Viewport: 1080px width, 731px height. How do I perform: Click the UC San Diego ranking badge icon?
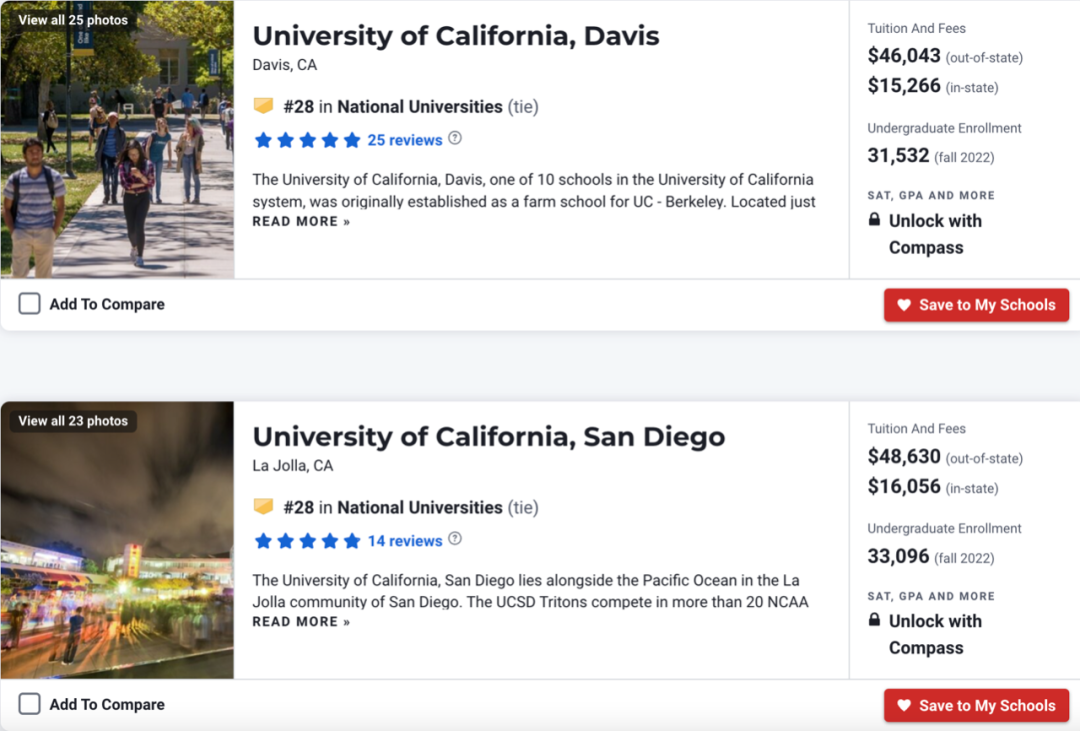(x=263, y=507)
